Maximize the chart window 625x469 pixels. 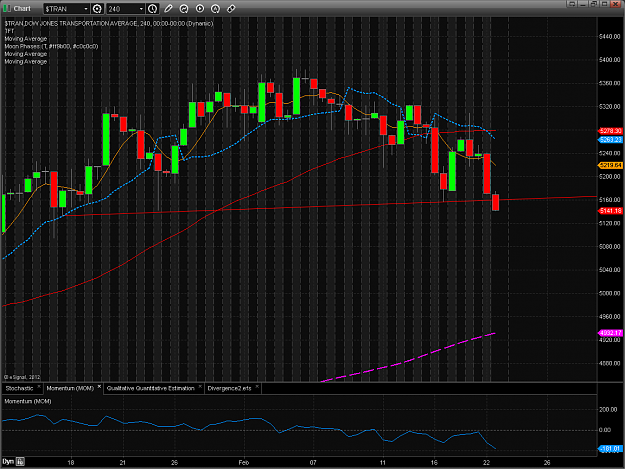pyautogui.click(x=604, y=4)
